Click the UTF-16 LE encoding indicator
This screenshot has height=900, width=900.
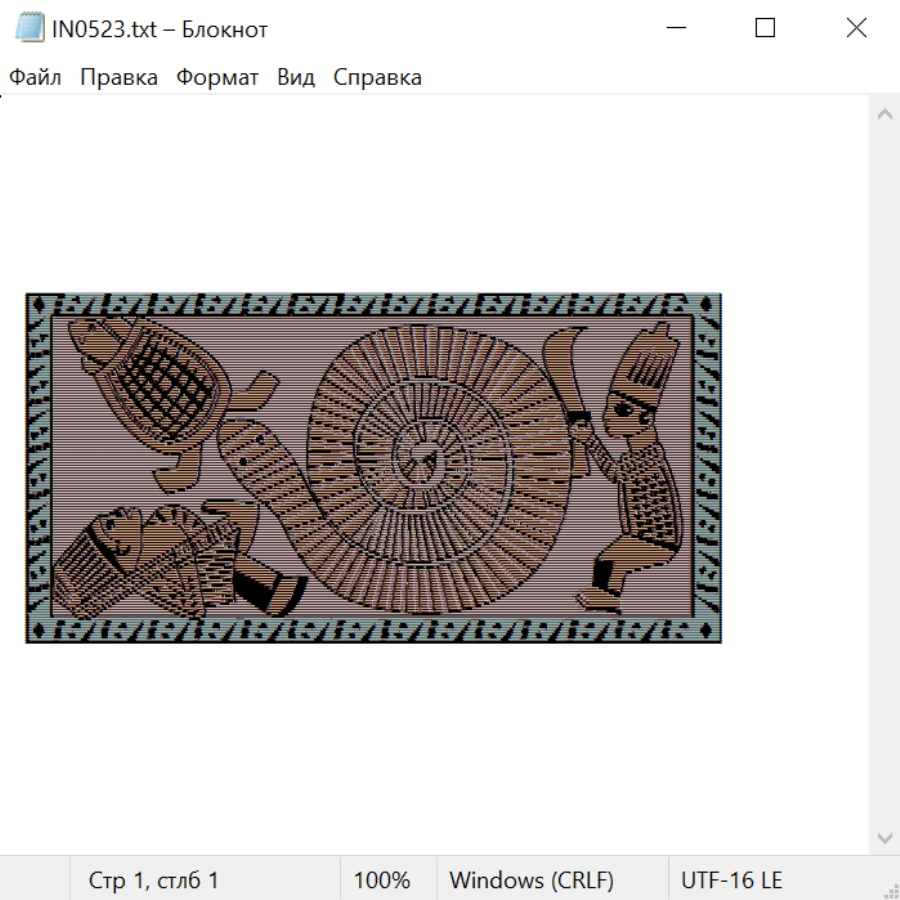[x=732, y=880]
